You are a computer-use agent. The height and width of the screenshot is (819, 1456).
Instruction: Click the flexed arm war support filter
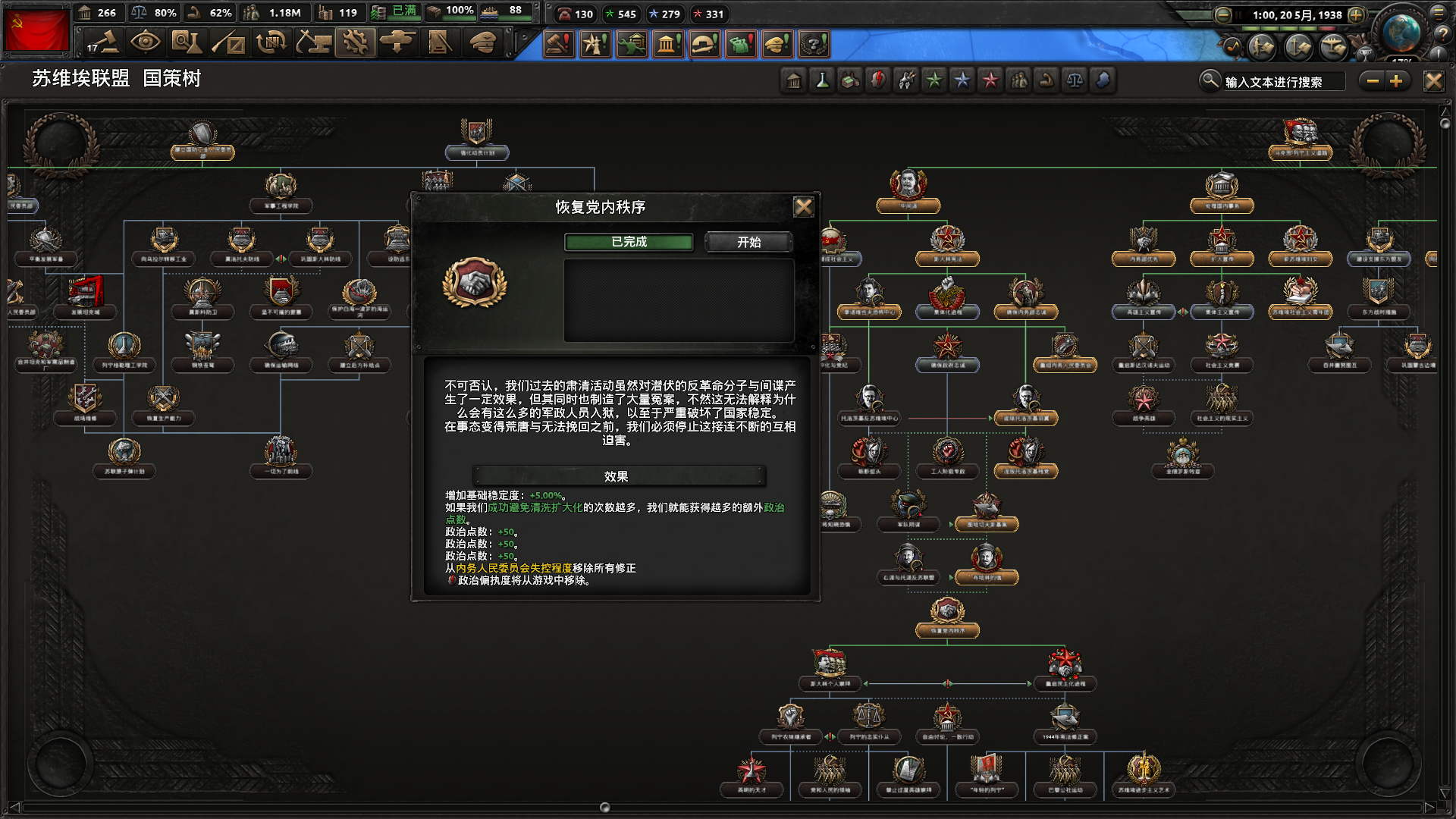tap(1046, 80)
